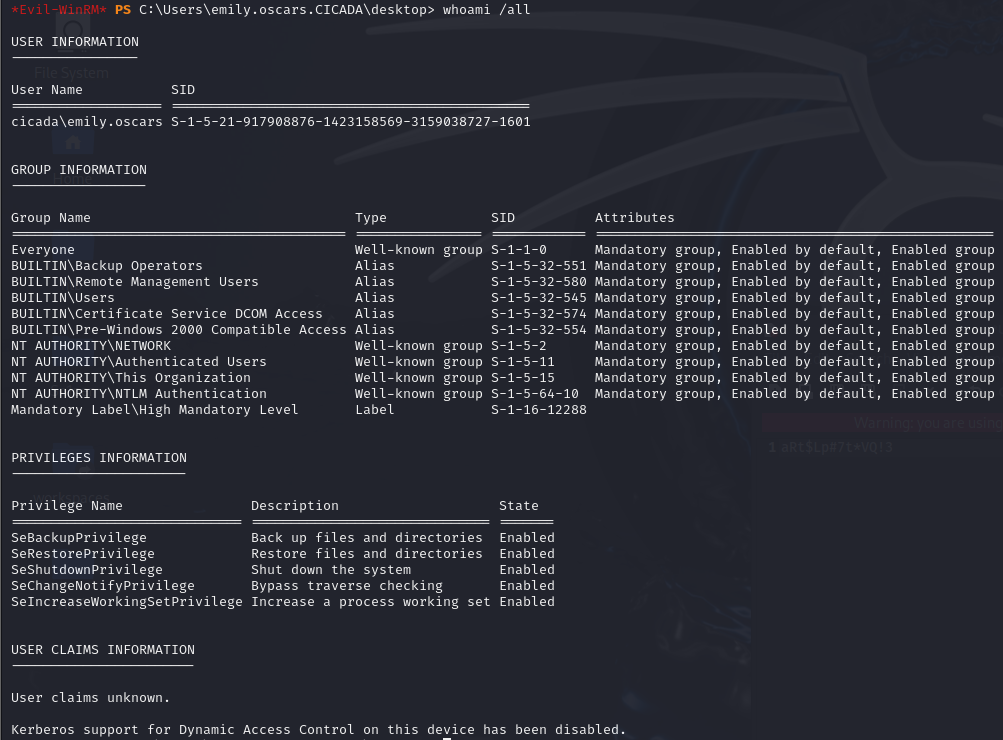
Task: Click the faint Home folder desktop icon
Action: [x=72, y=143]
